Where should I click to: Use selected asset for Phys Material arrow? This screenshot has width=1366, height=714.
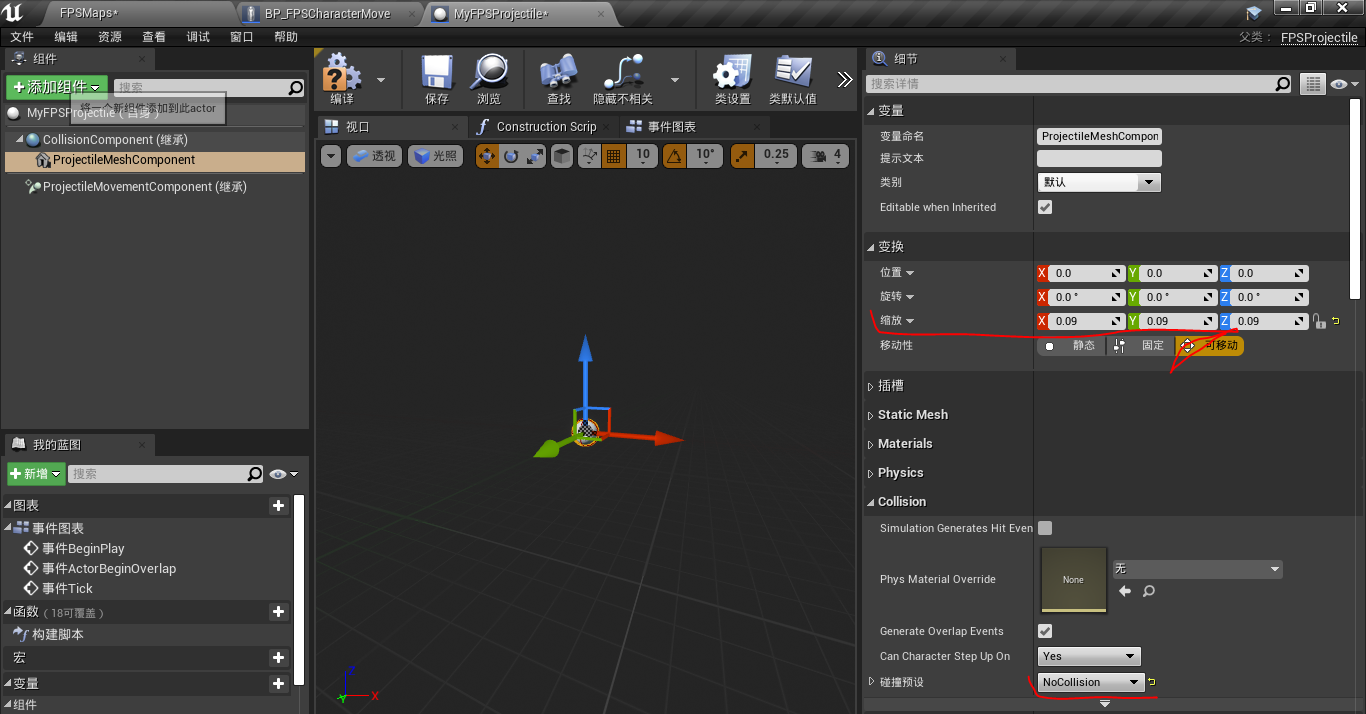(1125, 591)
